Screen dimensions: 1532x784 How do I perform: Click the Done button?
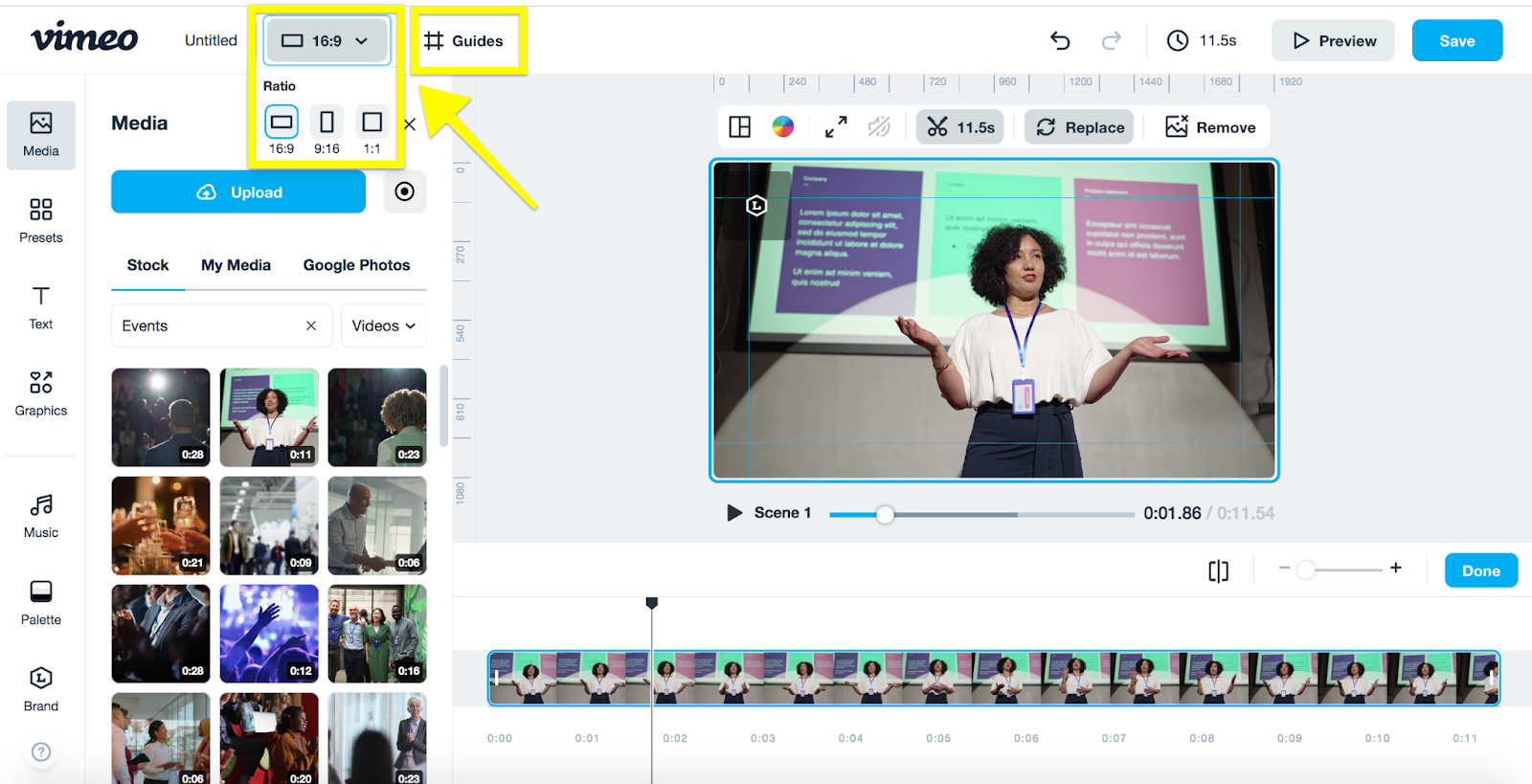point(1481,571)
